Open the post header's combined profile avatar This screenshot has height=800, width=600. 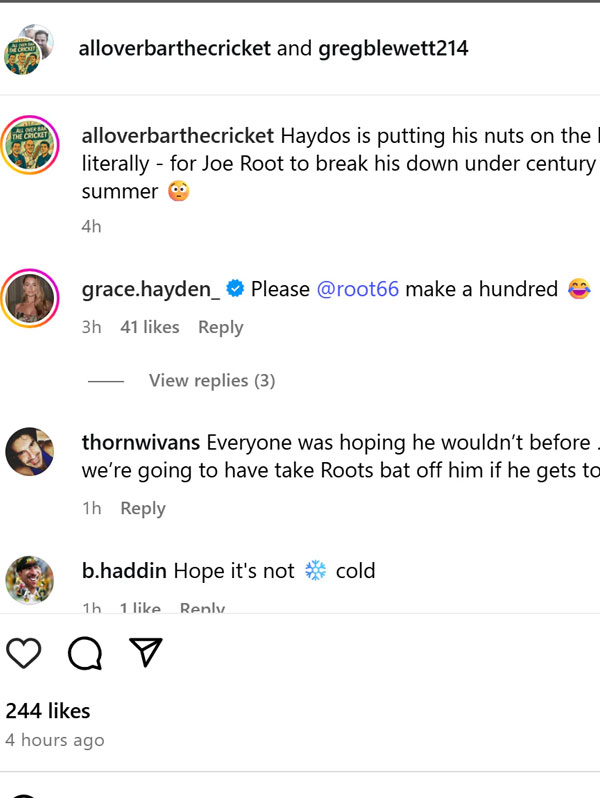point(30,49)
